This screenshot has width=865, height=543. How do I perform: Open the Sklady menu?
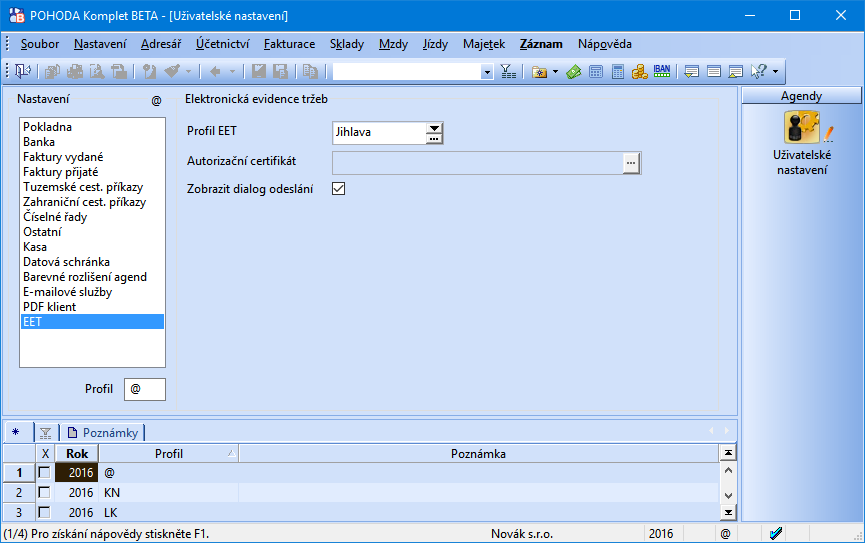coord(346,44)
